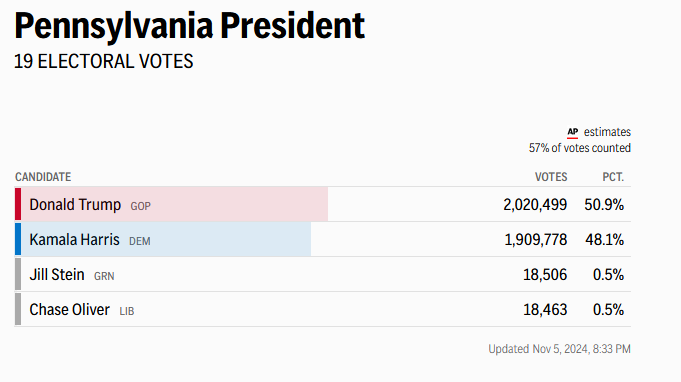681x382 pixels.
Task: Click the GOP party label
Action: point(141,206)
